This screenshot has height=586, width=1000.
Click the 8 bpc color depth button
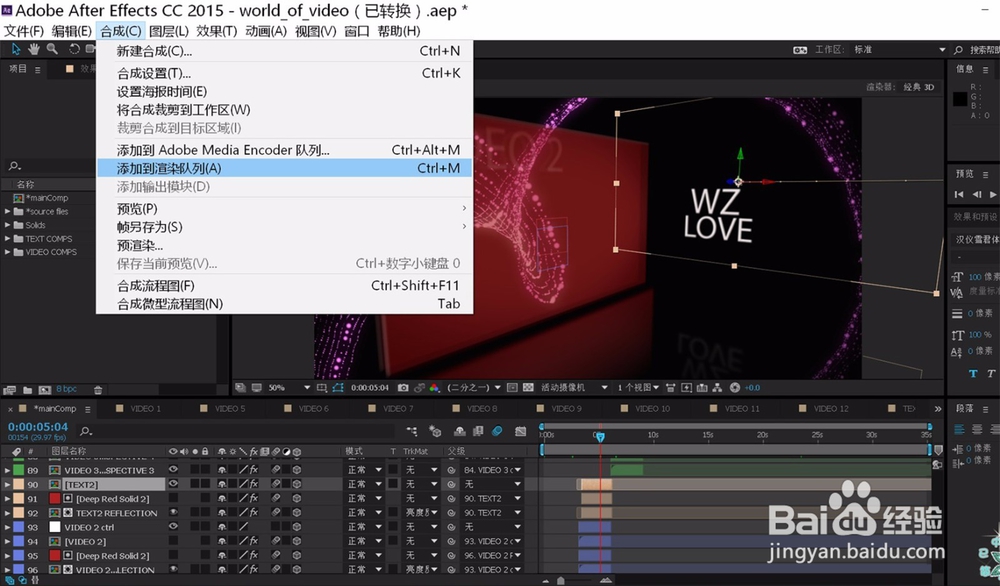tap(66, 389)
